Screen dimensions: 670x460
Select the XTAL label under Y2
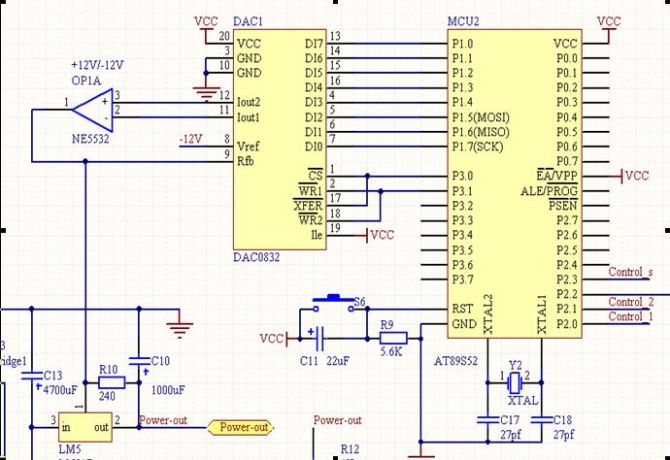tap(523, 401)
